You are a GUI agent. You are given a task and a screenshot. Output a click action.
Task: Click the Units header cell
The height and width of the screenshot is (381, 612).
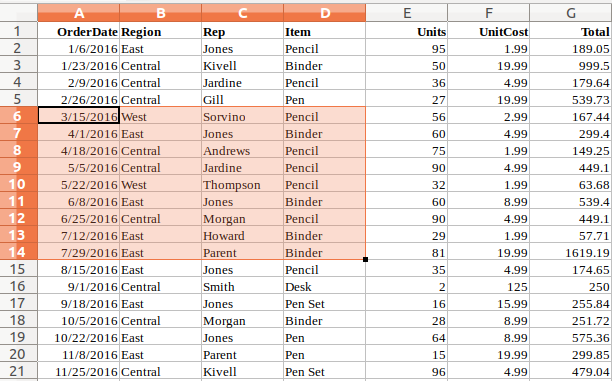(x=407, y=31)
